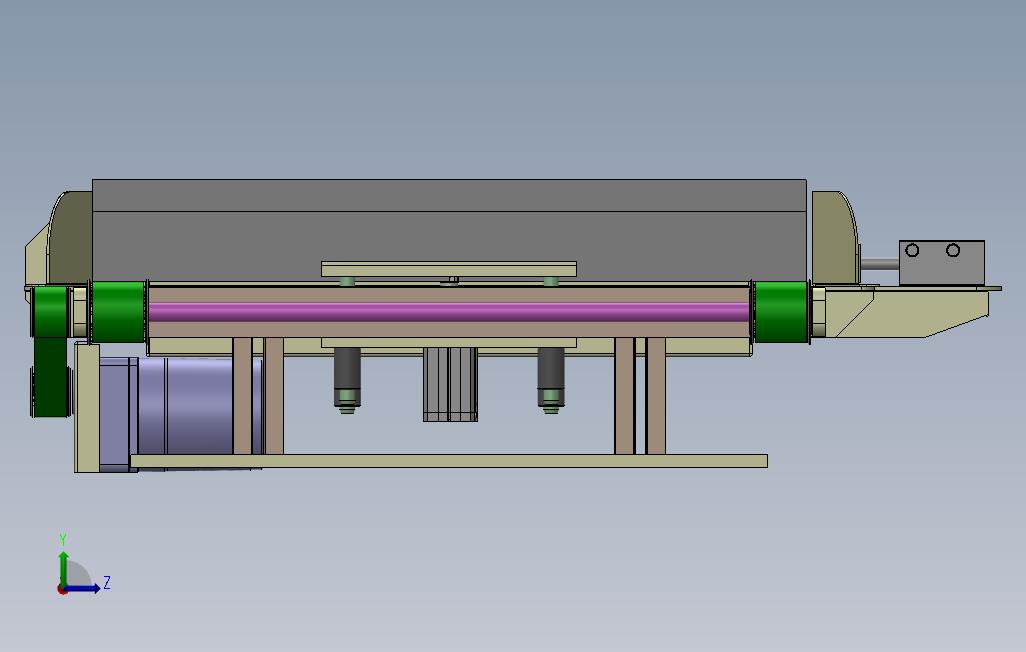Select the rightmost brown support leg
The width and height of the screenshot is (1026, 652).
tap(656, 395)
